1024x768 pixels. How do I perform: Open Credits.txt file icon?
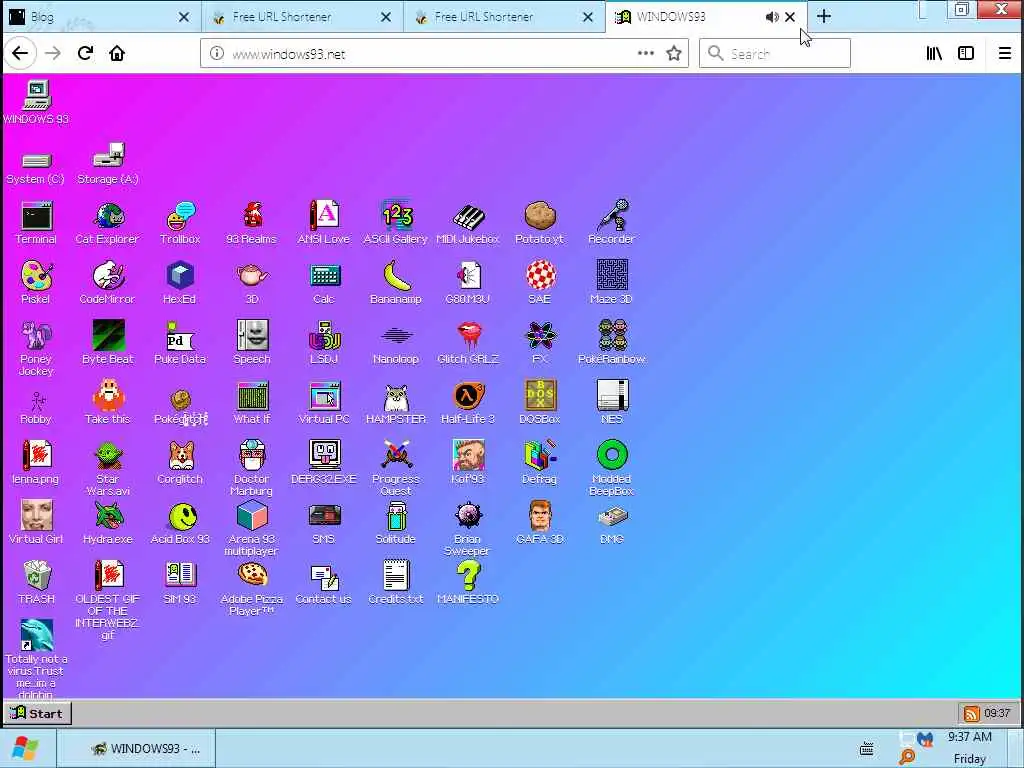[x=396, y=583]
